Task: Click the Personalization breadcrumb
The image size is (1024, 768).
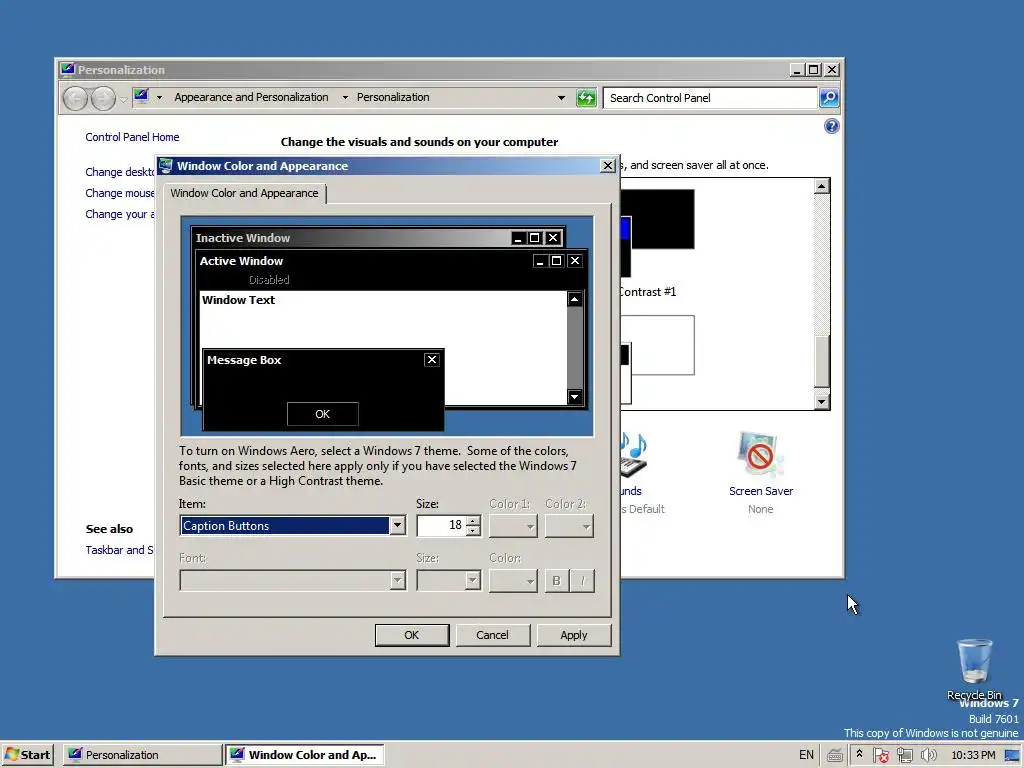Action: point(393,97)
